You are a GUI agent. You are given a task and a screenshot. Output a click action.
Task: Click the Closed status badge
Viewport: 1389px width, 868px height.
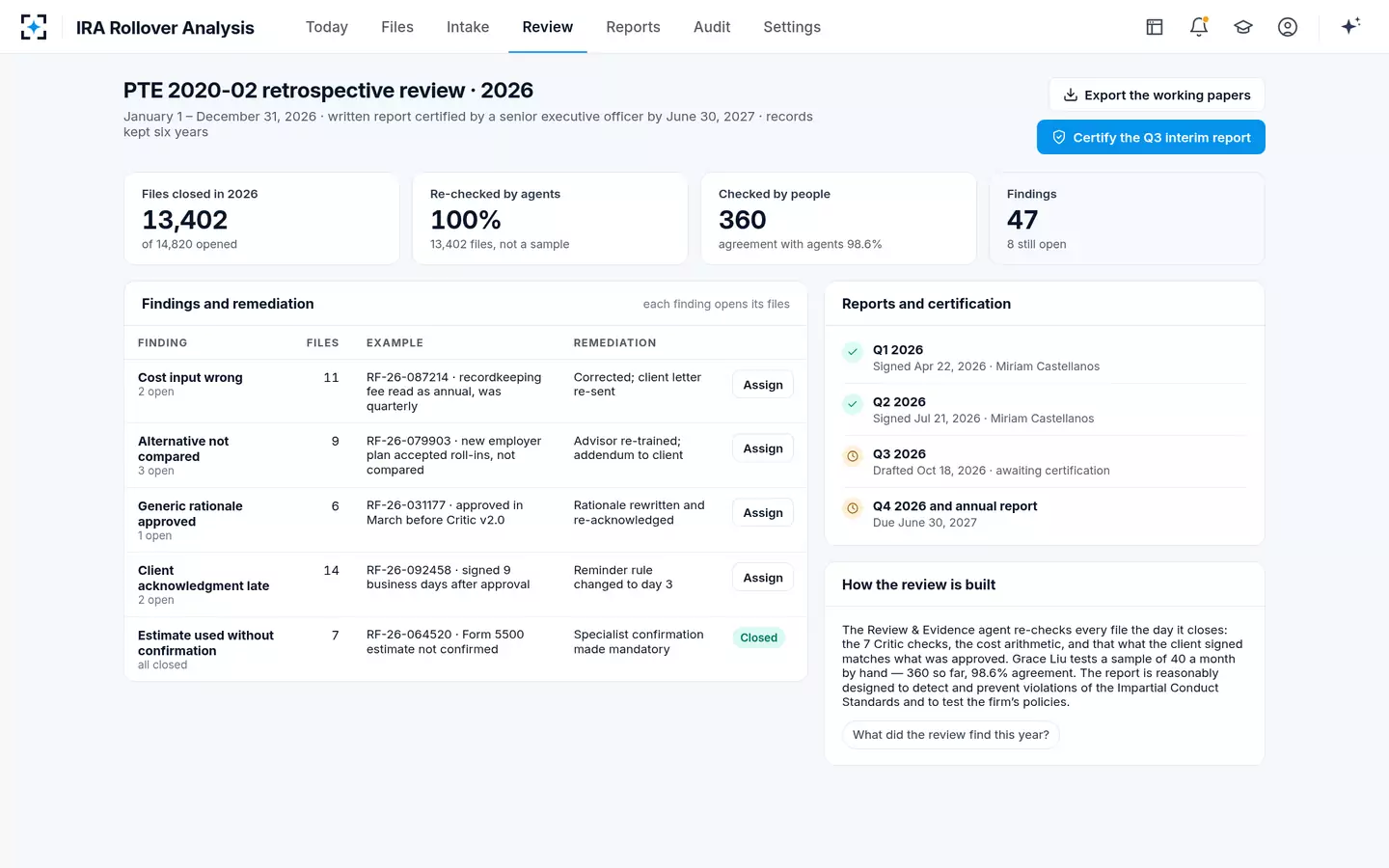(759, 637)
